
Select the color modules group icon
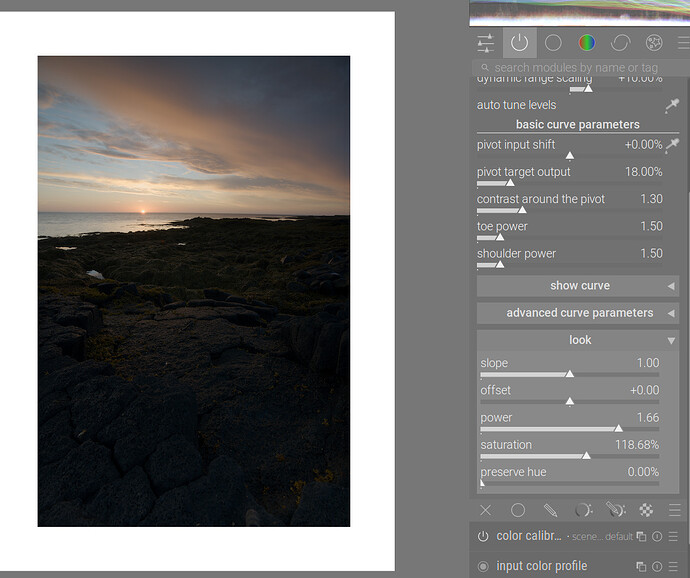[x=587, y=43]
